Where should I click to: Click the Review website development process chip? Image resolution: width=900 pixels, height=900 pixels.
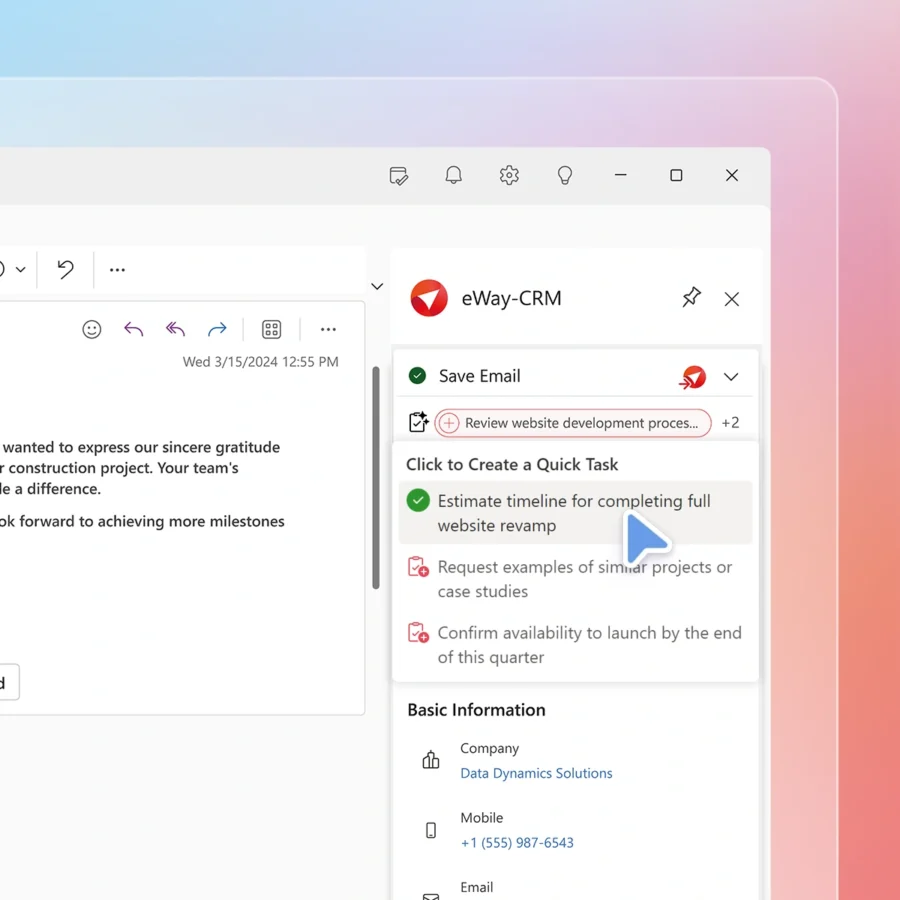click(x=573, y=423)
